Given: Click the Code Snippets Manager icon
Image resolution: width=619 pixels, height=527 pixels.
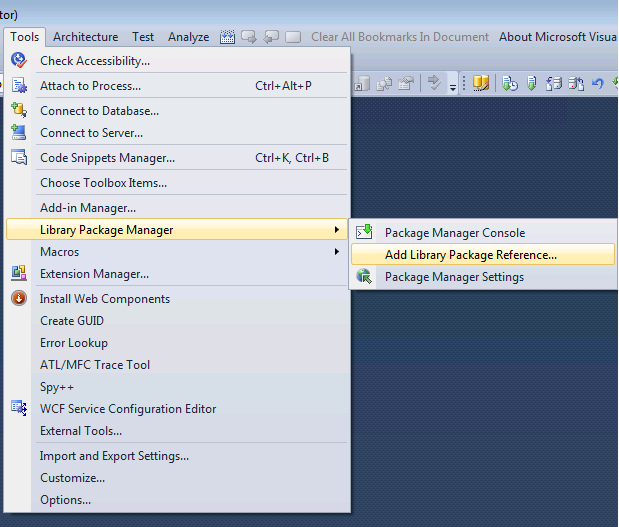Looking at the screenshot, I should point(19,157).
